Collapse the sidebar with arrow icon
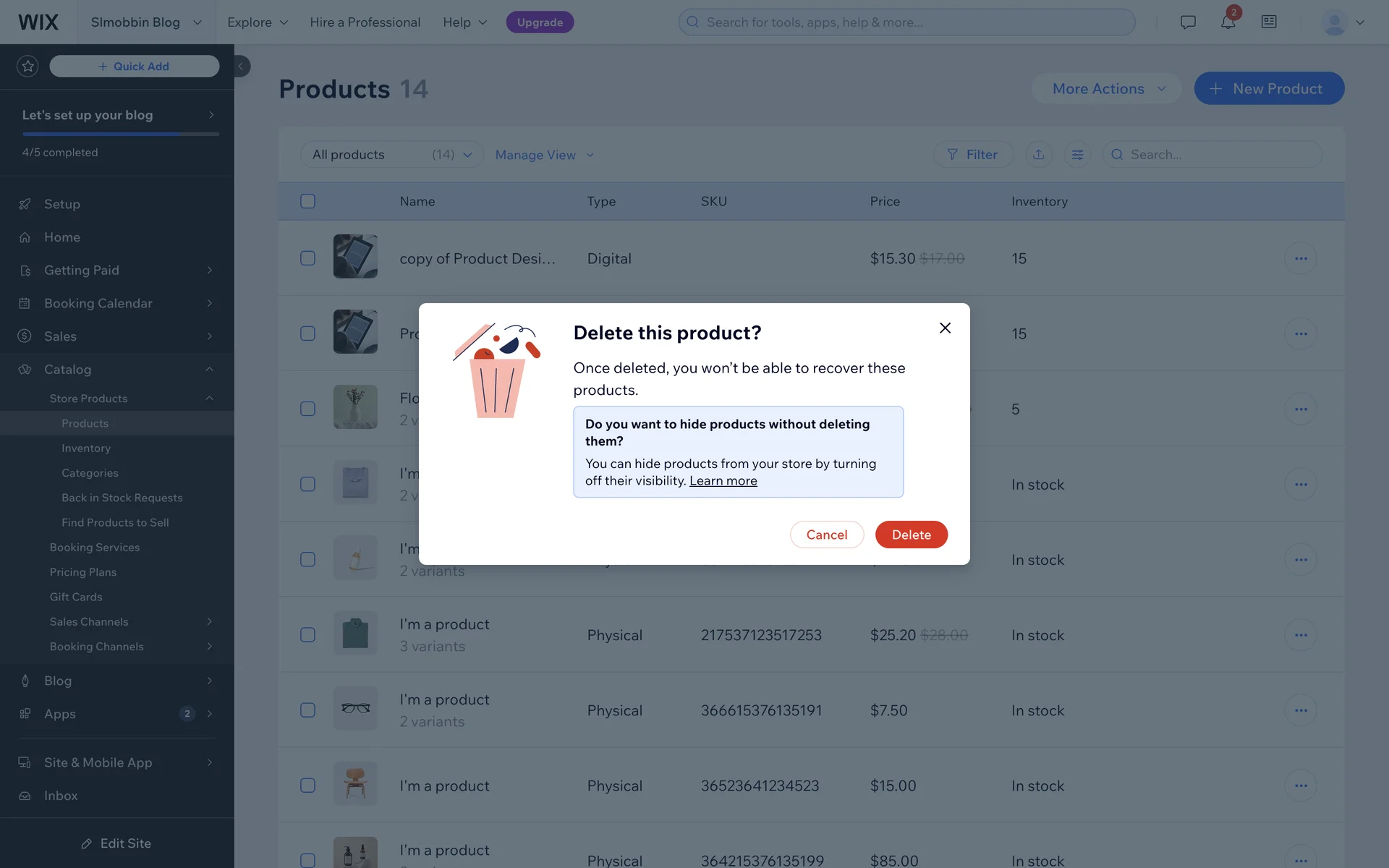1389x868 pixels. (x=241, y=67)
